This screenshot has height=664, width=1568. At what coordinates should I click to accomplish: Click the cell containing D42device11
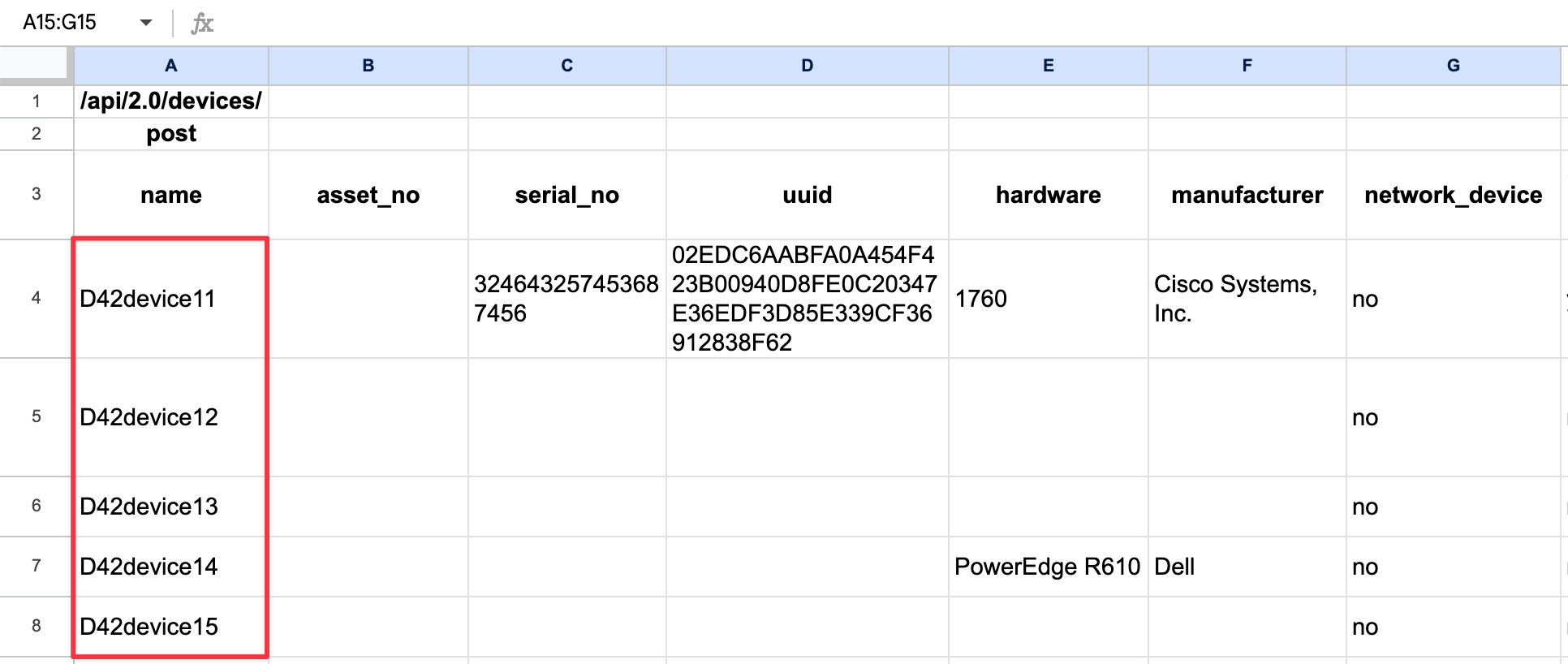[170, 298]
